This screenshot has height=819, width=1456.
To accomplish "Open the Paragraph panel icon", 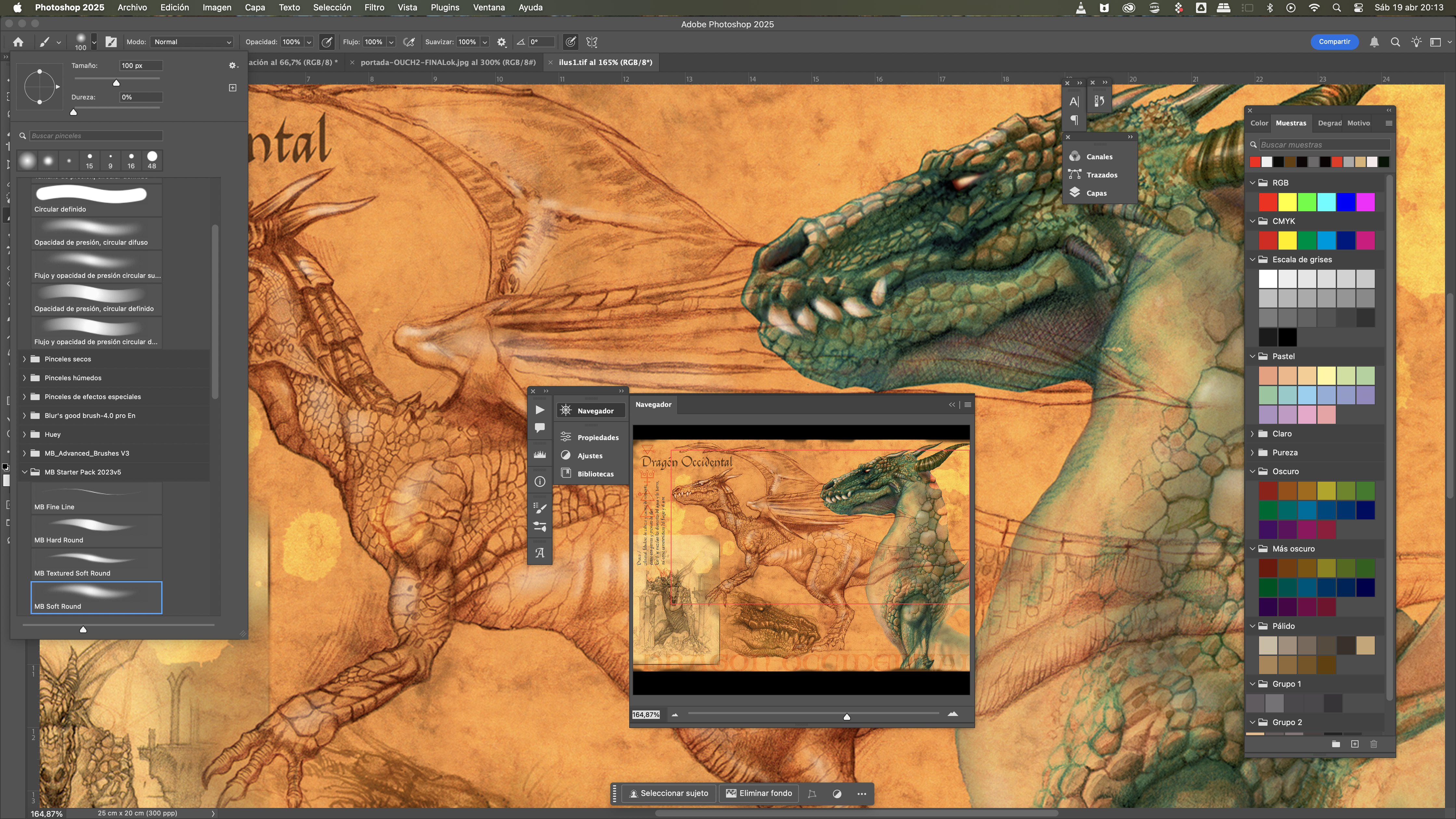I will click(1074, 120).
